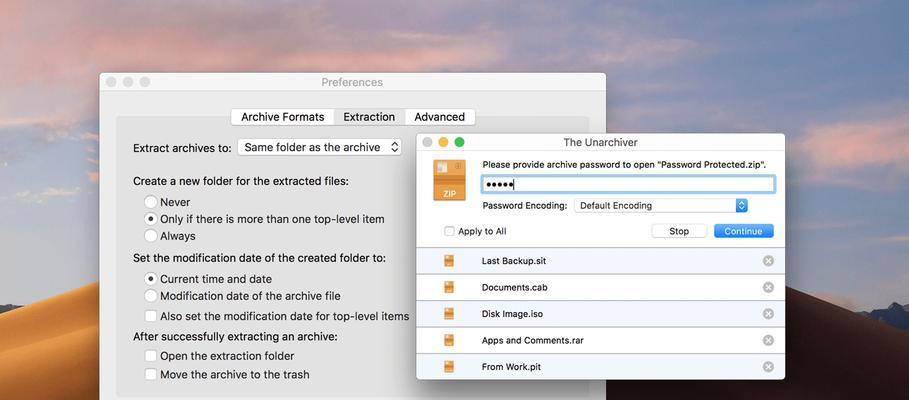Click the Last Backup.sit file icon
This screenshot has height=400, width=909.
pyautogui.click(x=449, y=261)
